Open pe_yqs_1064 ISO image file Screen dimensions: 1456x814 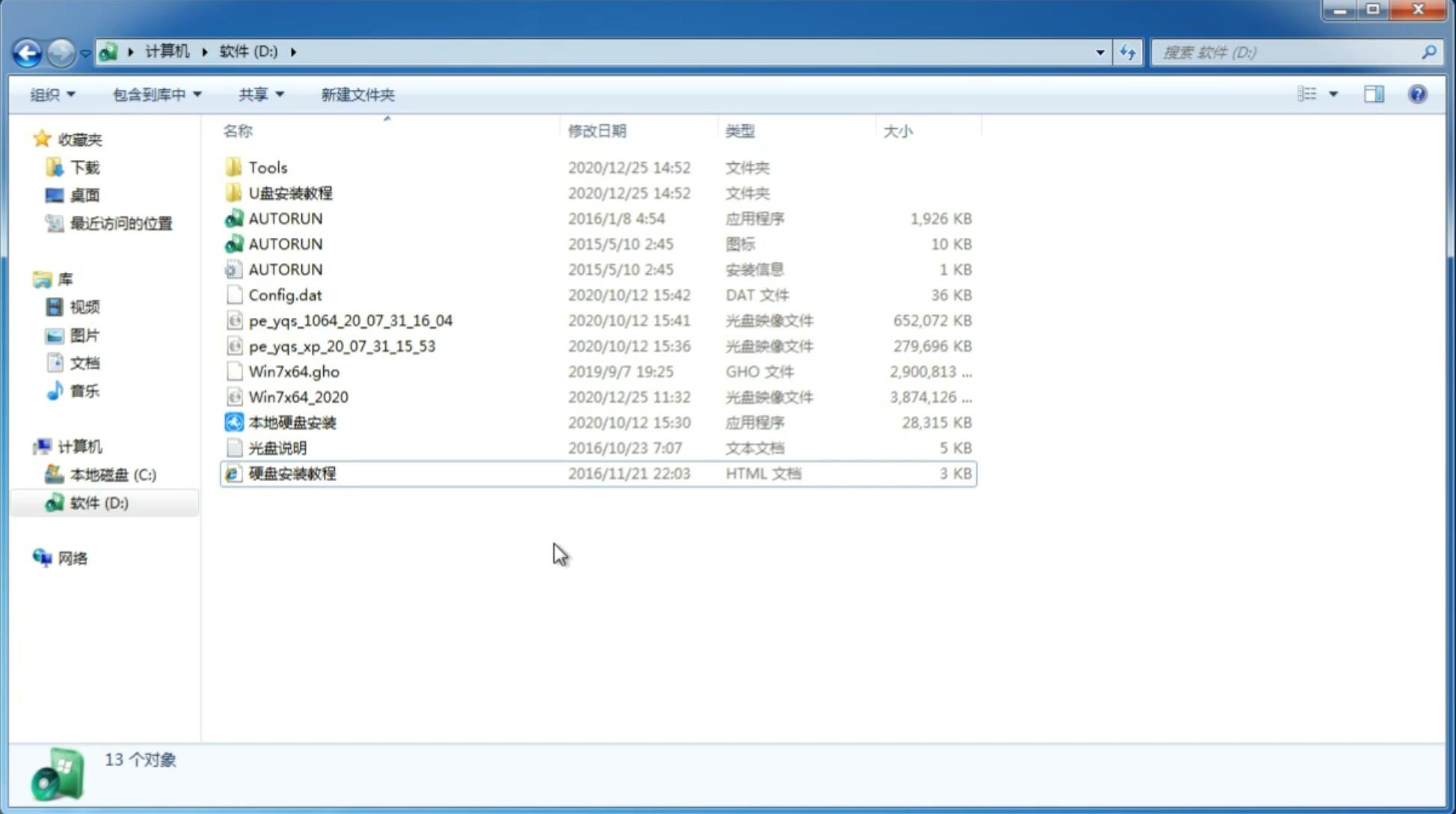tap(351, 320)
